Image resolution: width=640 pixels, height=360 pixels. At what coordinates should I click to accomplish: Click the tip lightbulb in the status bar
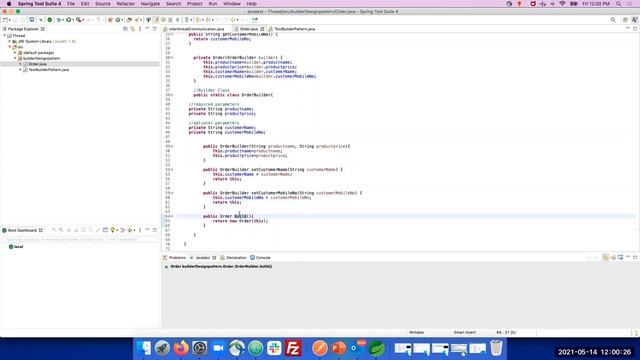(x=636, y=333)
